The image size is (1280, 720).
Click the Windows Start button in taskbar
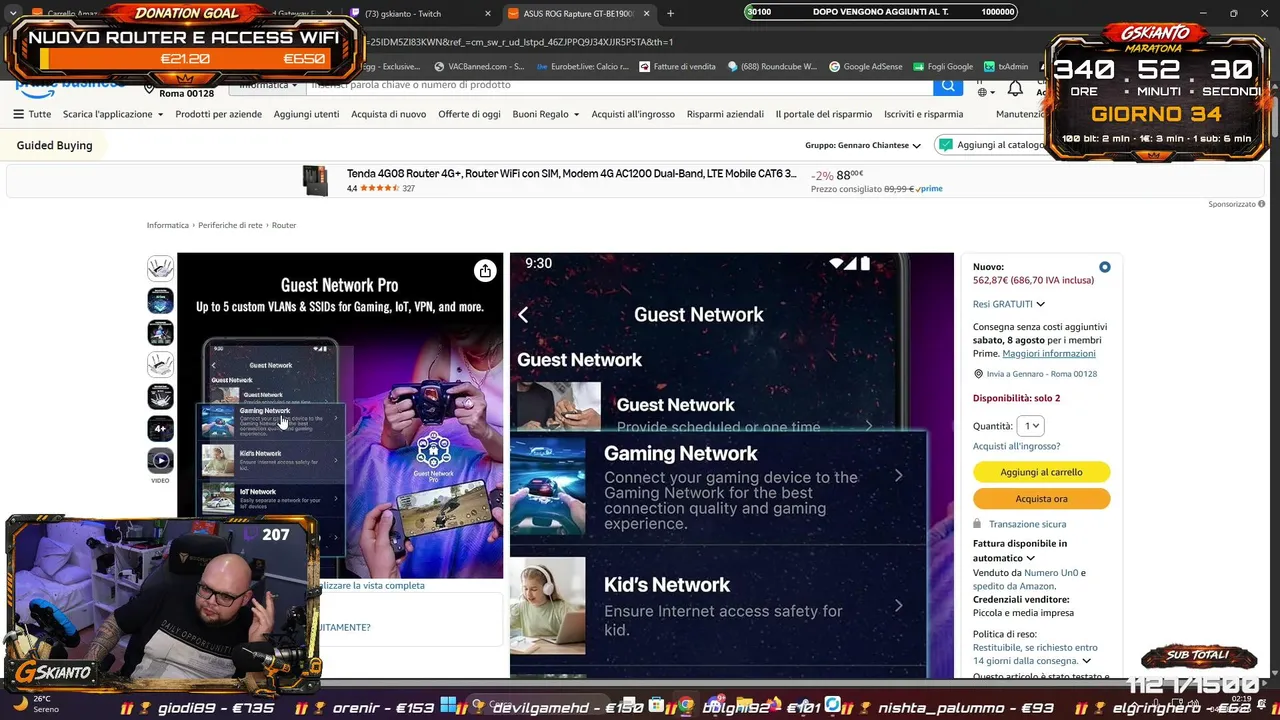pos(447,705)
